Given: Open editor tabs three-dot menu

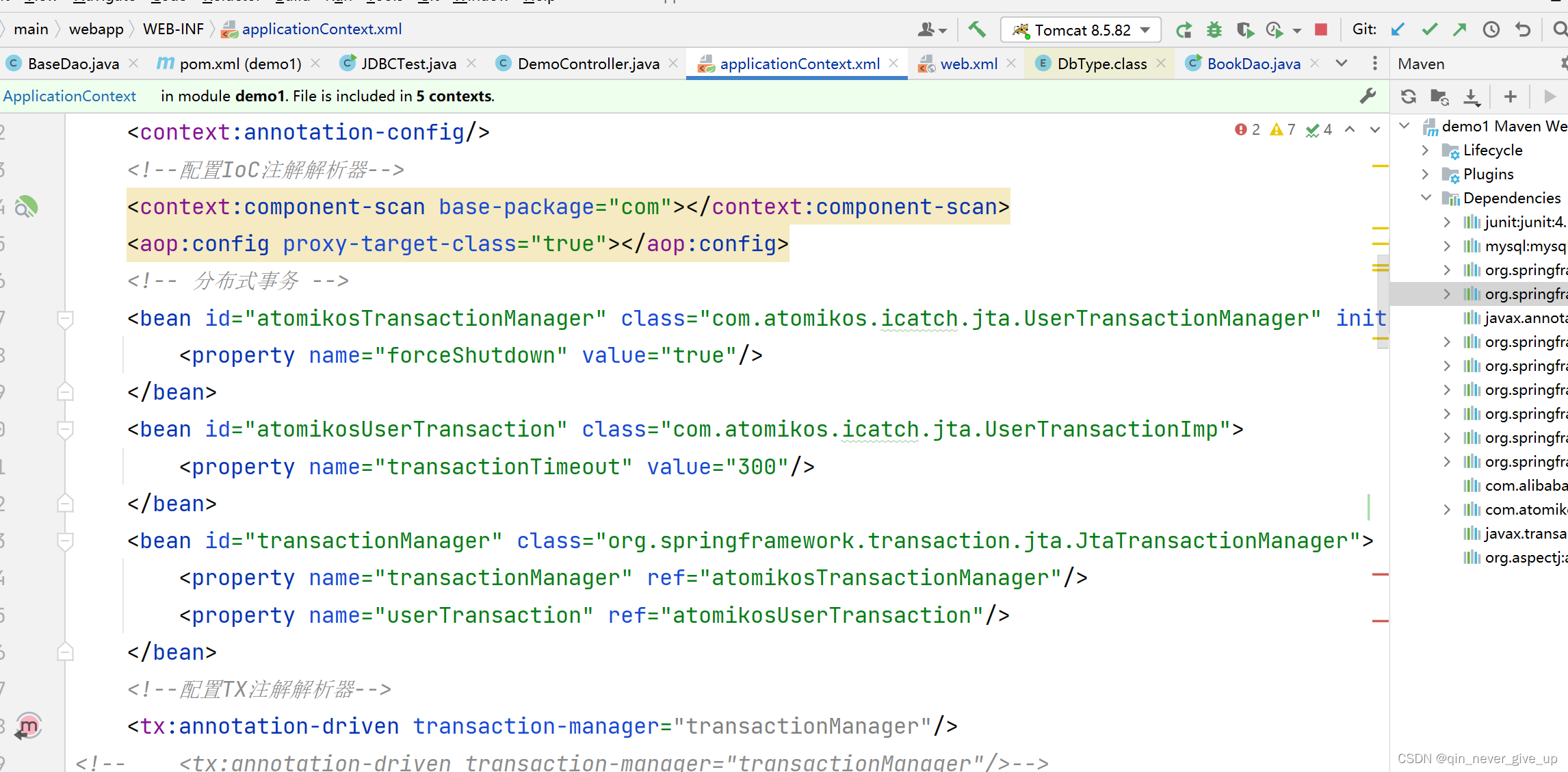Looking at the screenshot, I should click(1375, 64).
